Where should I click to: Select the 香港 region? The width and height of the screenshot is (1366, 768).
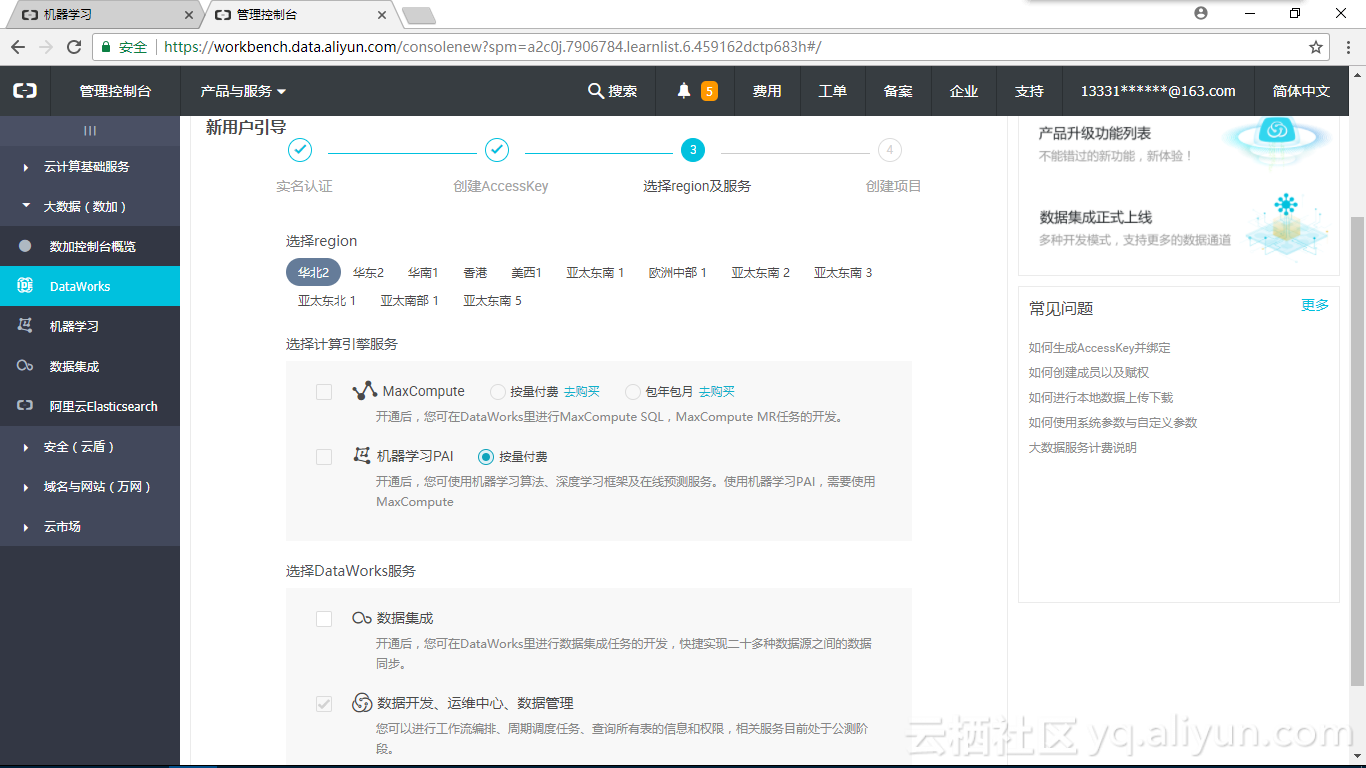(475, 273)
